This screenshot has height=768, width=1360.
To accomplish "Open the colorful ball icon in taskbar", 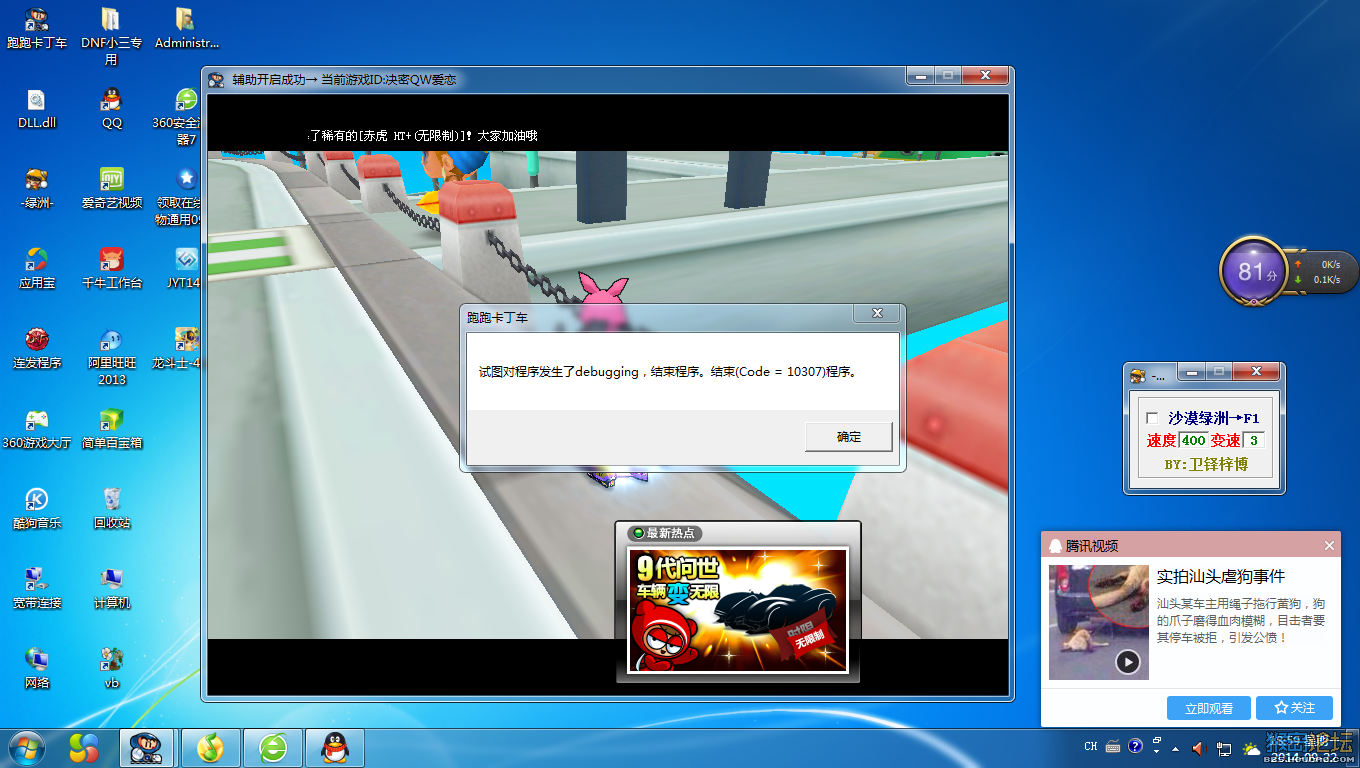I will pyautogui.click(x=84, y=748).
